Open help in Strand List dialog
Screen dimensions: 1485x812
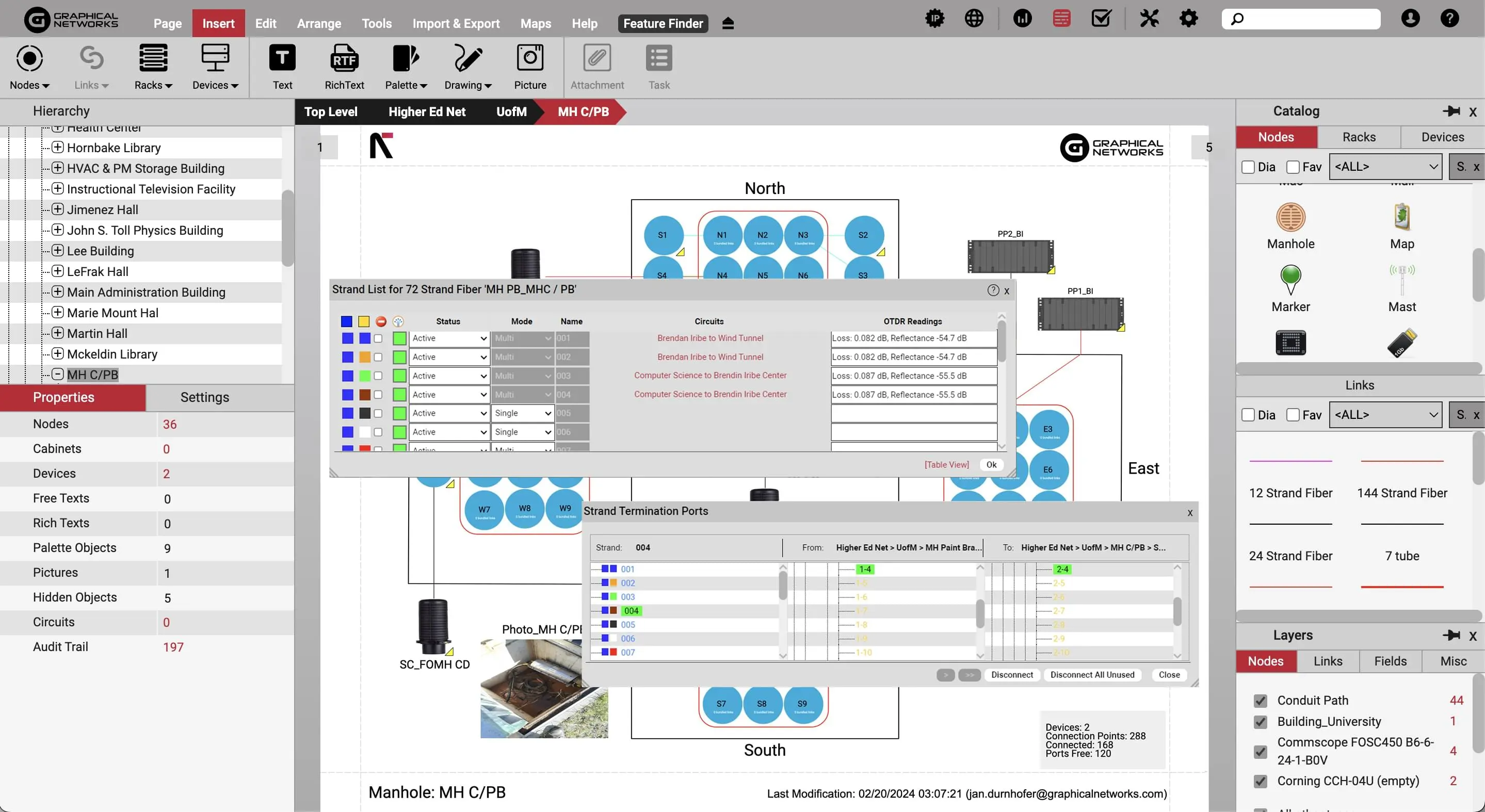tap(993, 290)
